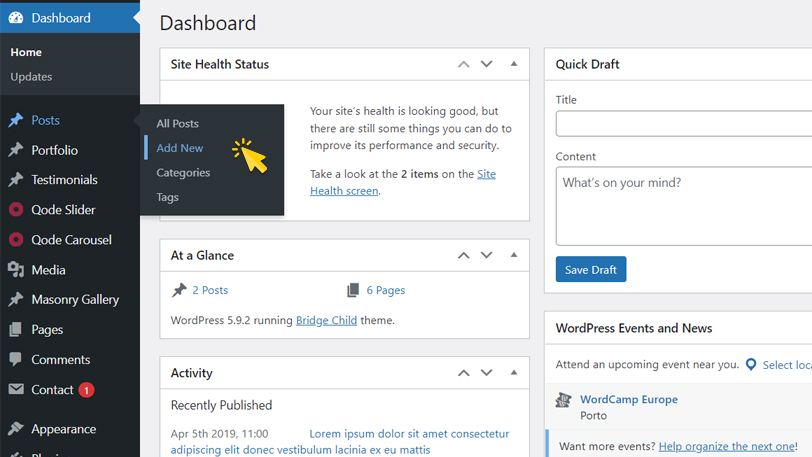The image size is (812, 457).
Task: Choose Categories from Posts flyout menu
Action: pyautogui.click(x=183, y=173)
